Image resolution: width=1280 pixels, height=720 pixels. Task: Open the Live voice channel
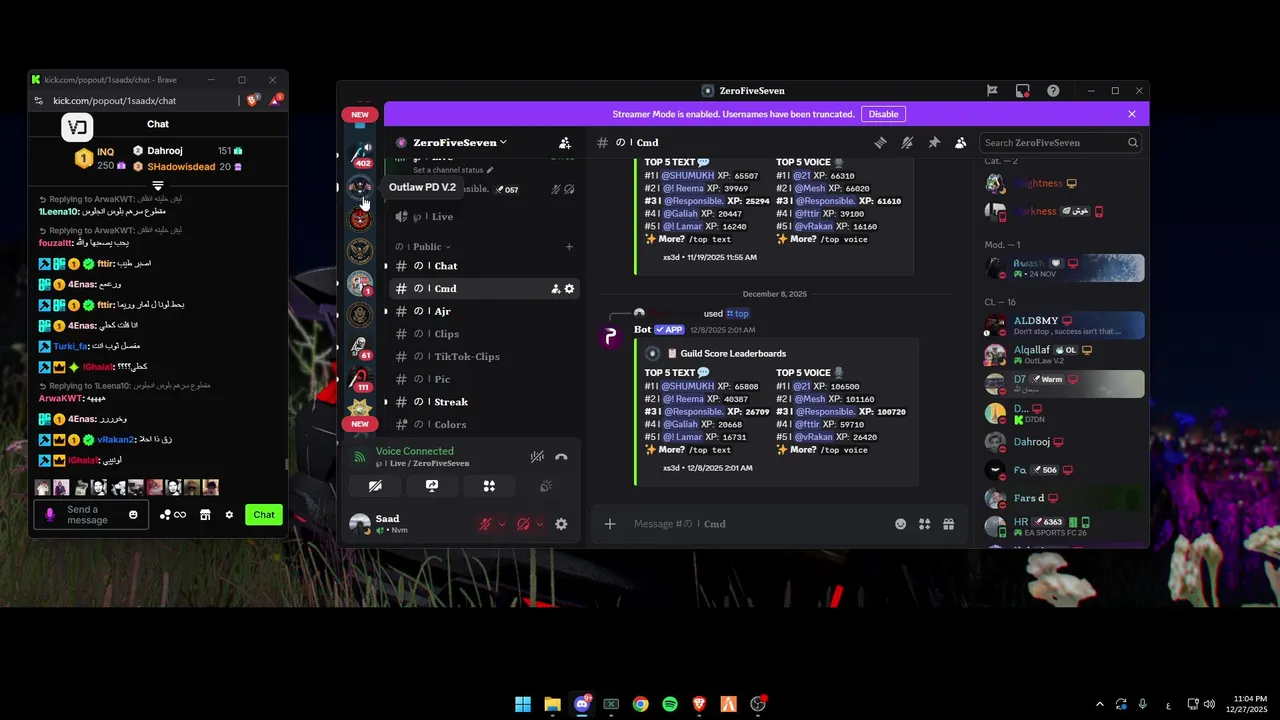485,216
